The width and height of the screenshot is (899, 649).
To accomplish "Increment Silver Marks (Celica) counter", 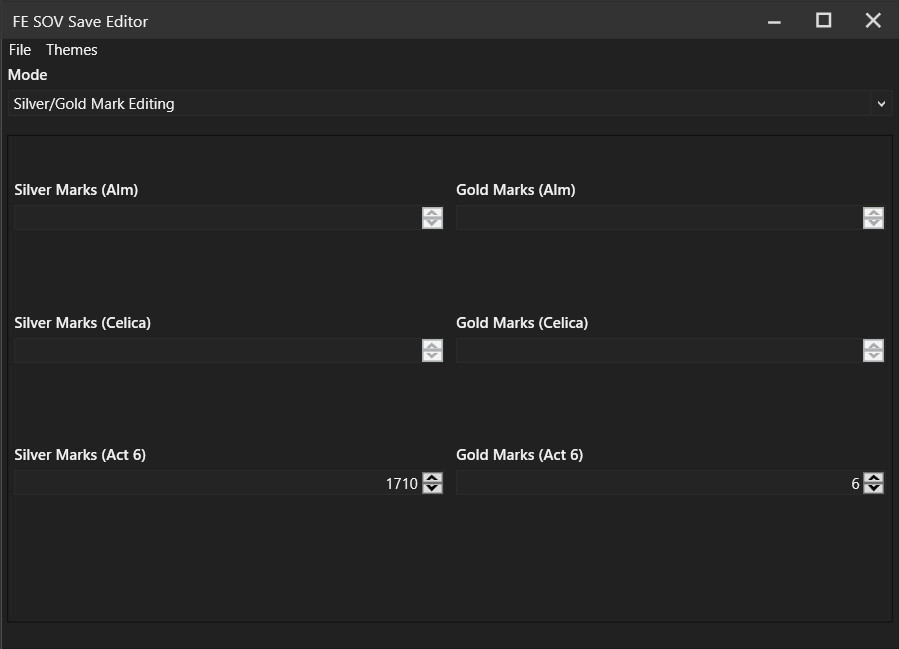I will (432, 347).
